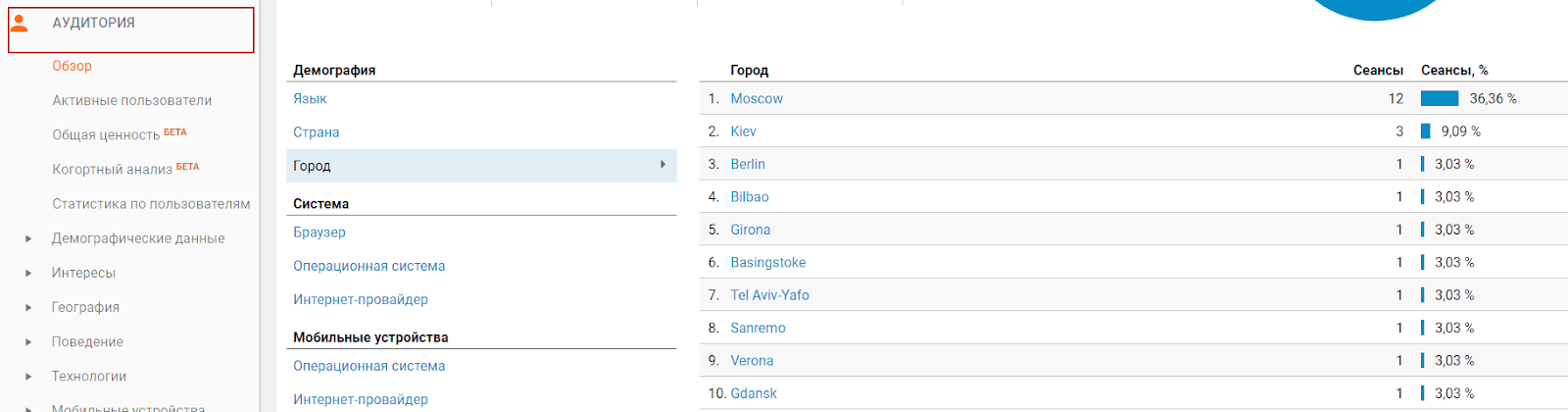
Task: Open Общая ценность report
Action: pyautogui.click(x=106, y=134)
